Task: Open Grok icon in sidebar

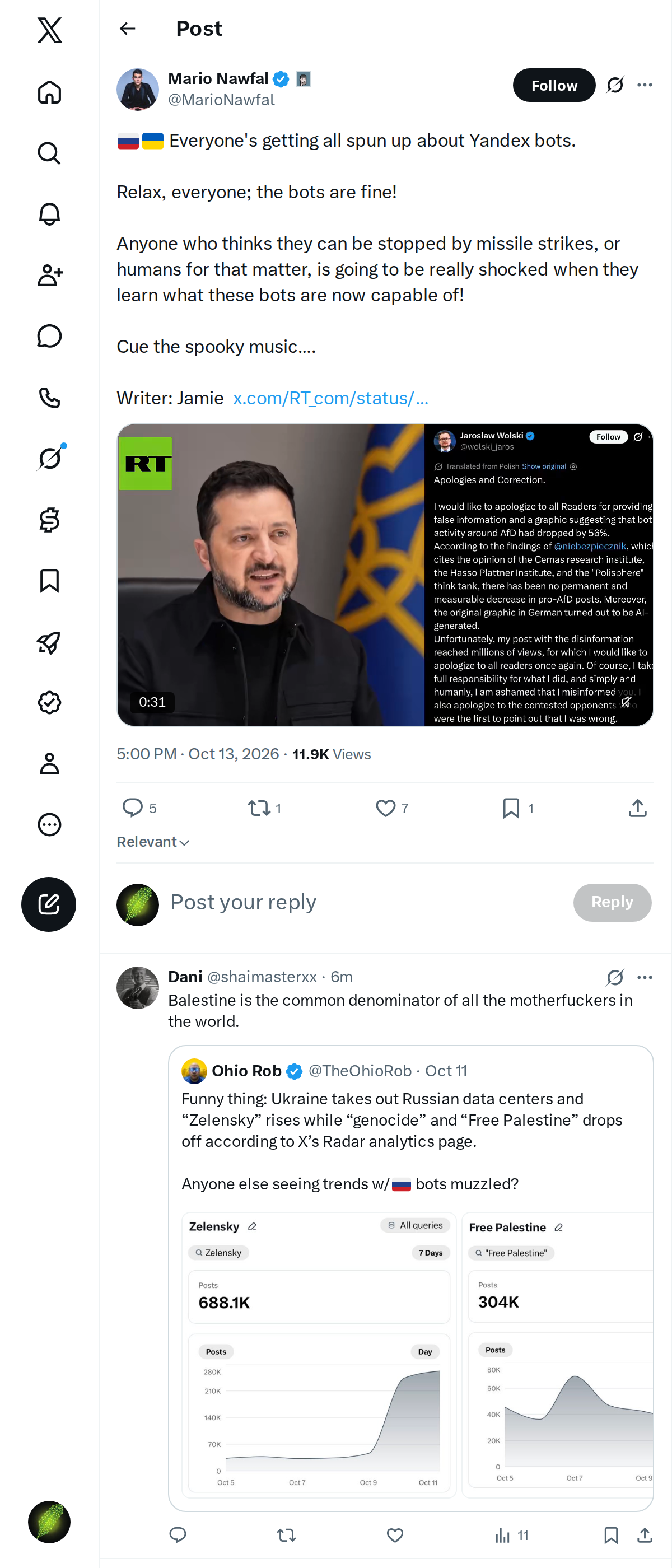Action: pos(49,458)
